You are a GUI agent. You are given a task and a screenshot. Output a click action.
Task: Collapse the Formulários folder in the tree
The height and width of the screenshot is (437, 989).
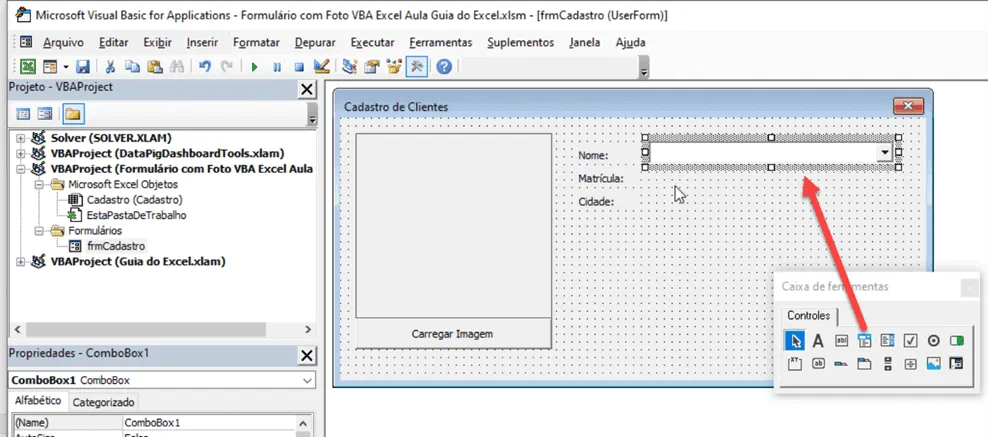(38, 231)
